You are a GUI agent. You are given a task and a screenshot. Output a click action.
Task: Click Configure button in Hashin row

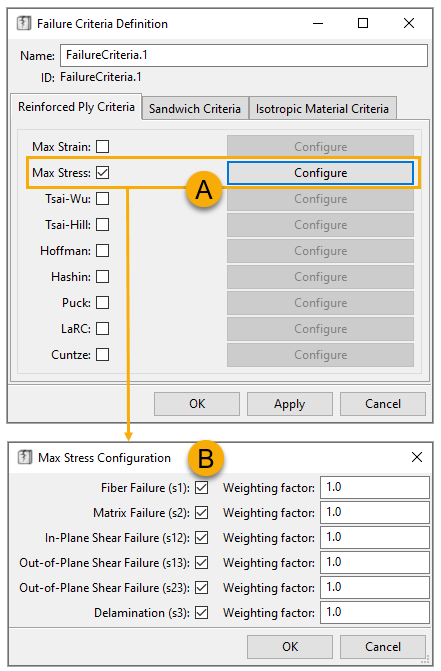320,277
